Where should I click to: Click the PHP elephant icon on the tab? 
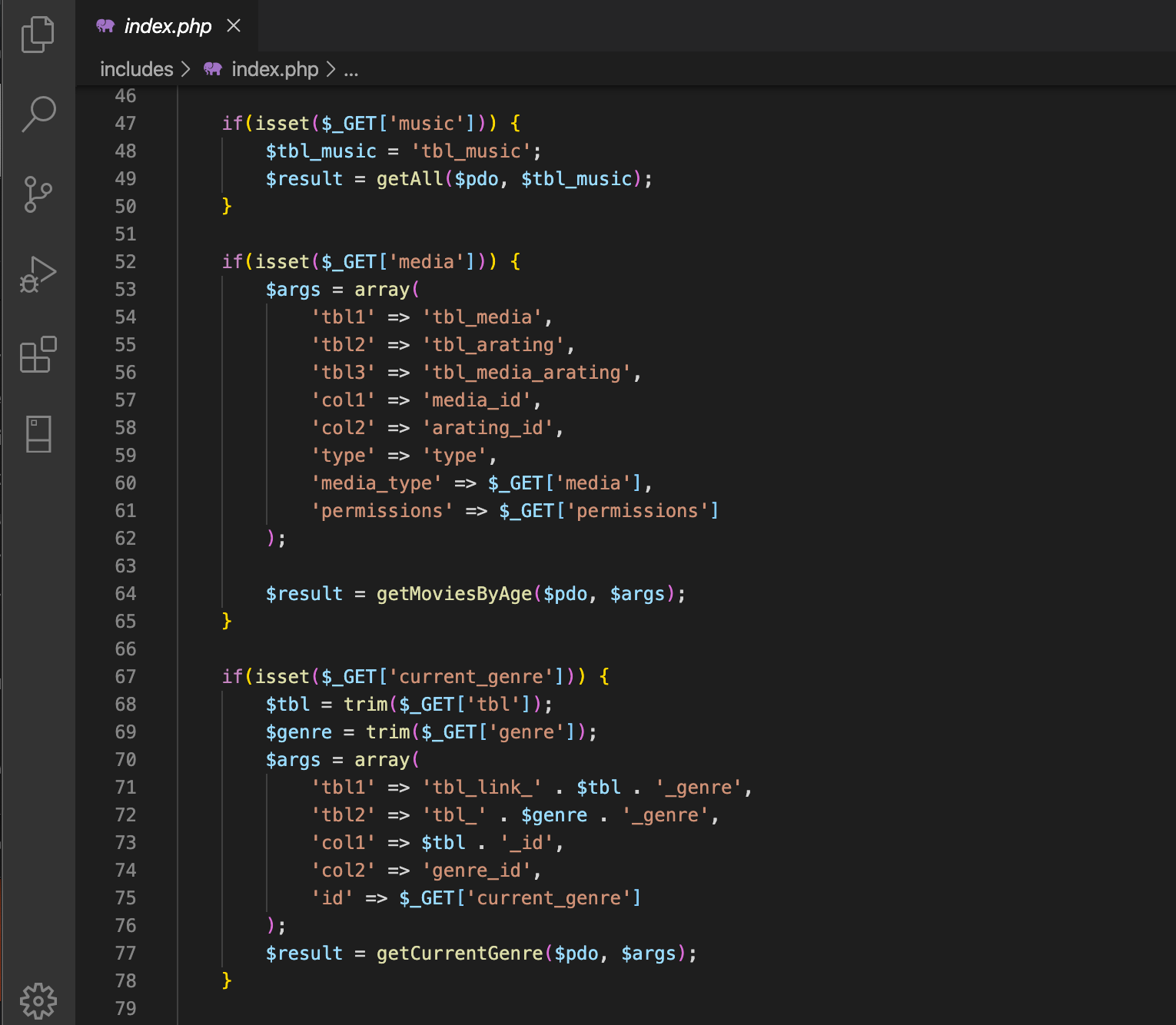point(105,25)
